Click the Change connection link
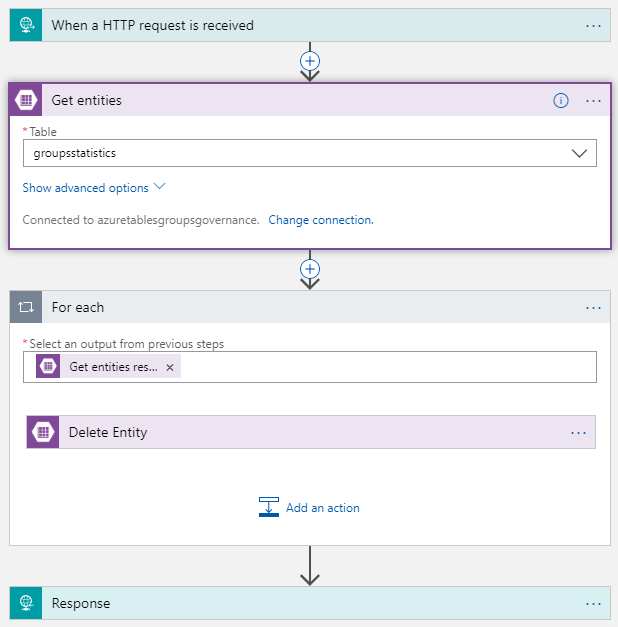 point(320,220)
